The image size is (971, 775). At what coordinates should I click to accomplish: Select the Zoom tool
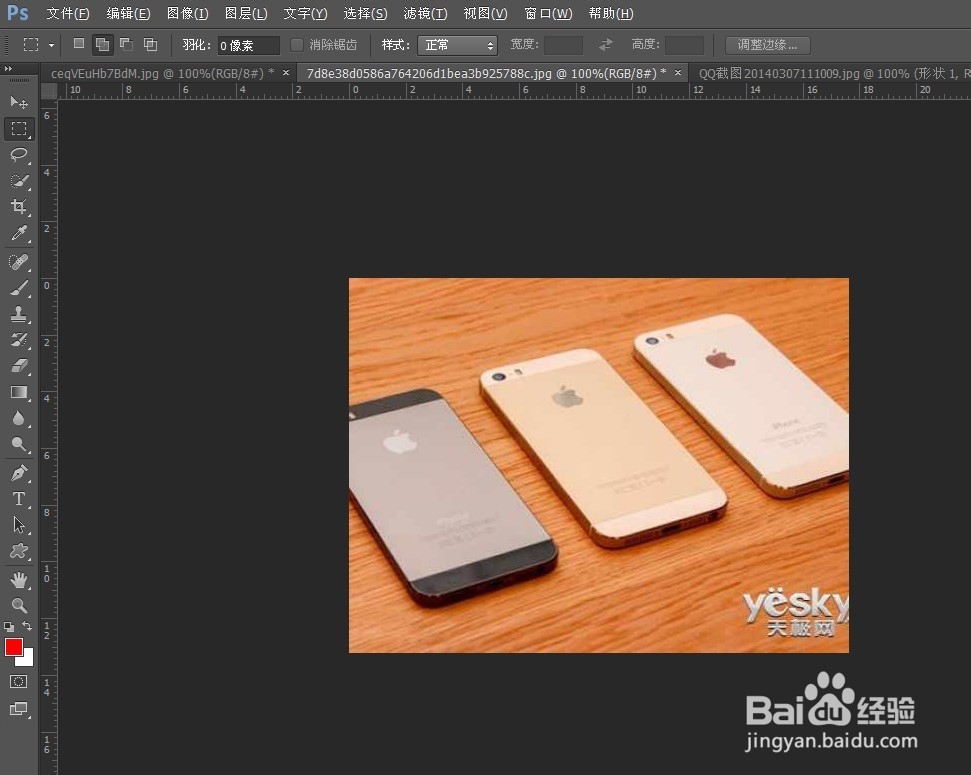pyautogui.click(x=19, y=605)
